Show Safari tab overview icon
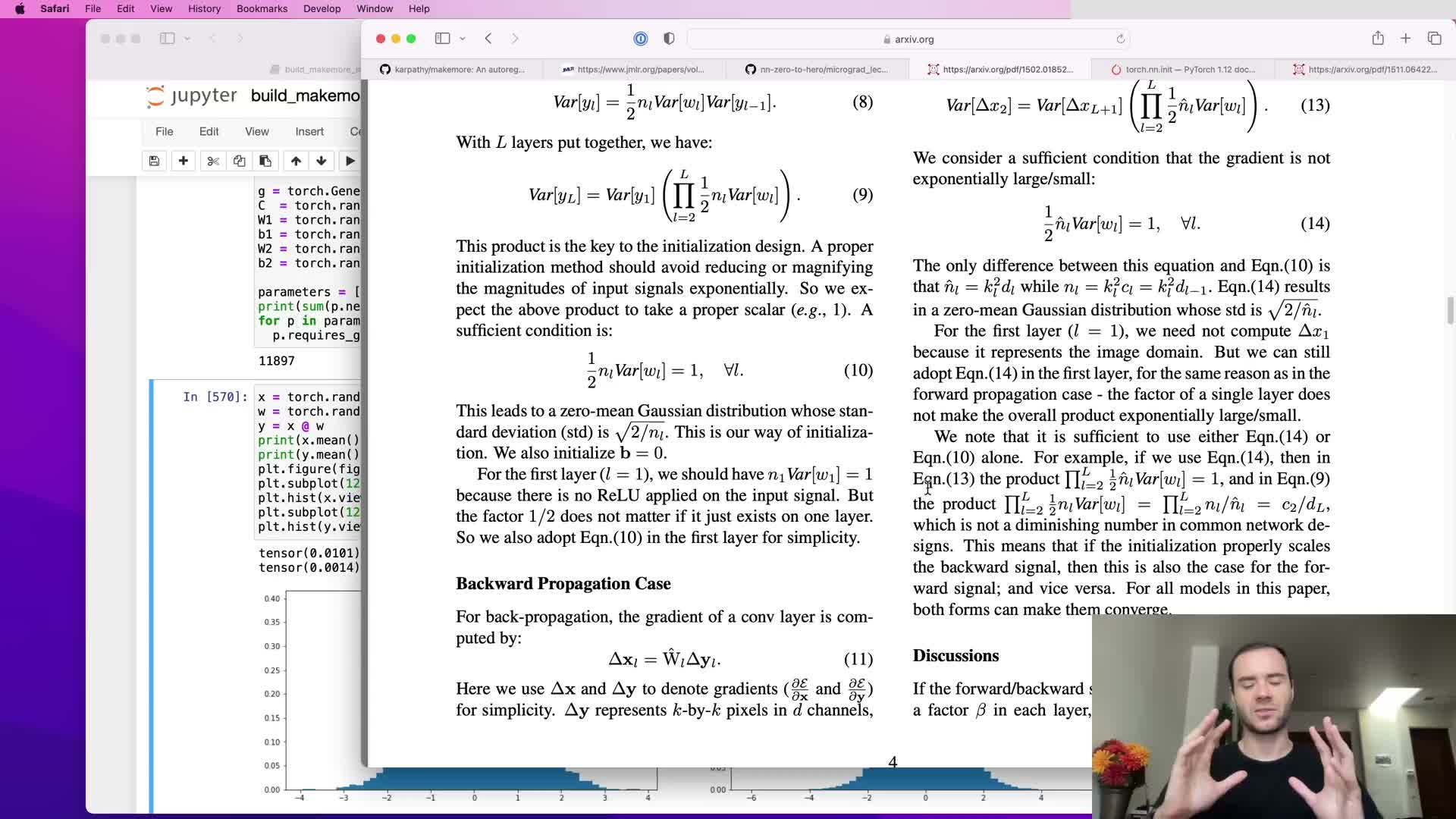Image resolution: width=1456 pixels, height=819 pixels. [x=1434, y=39]
